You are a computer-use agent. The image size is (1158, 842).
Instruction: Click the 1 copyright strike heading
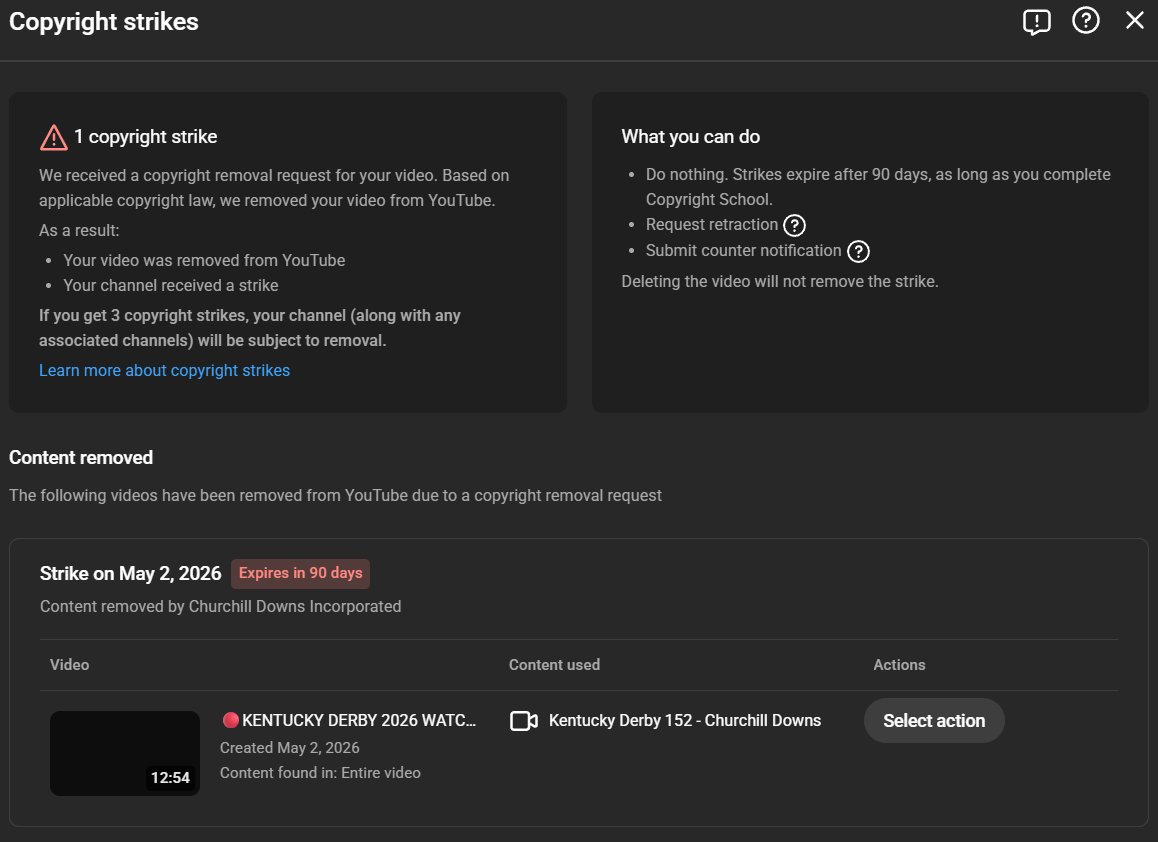pos(145,137)
